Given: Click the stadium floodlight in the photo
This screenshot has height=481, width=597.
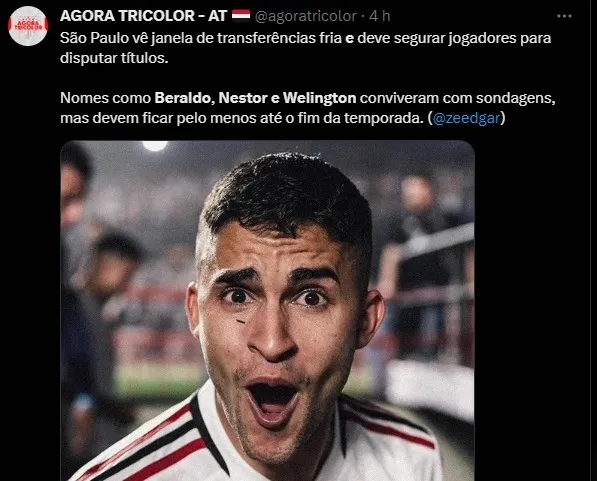Looking at the screenshot, I should pyautogui.click(x=155, y=145).
